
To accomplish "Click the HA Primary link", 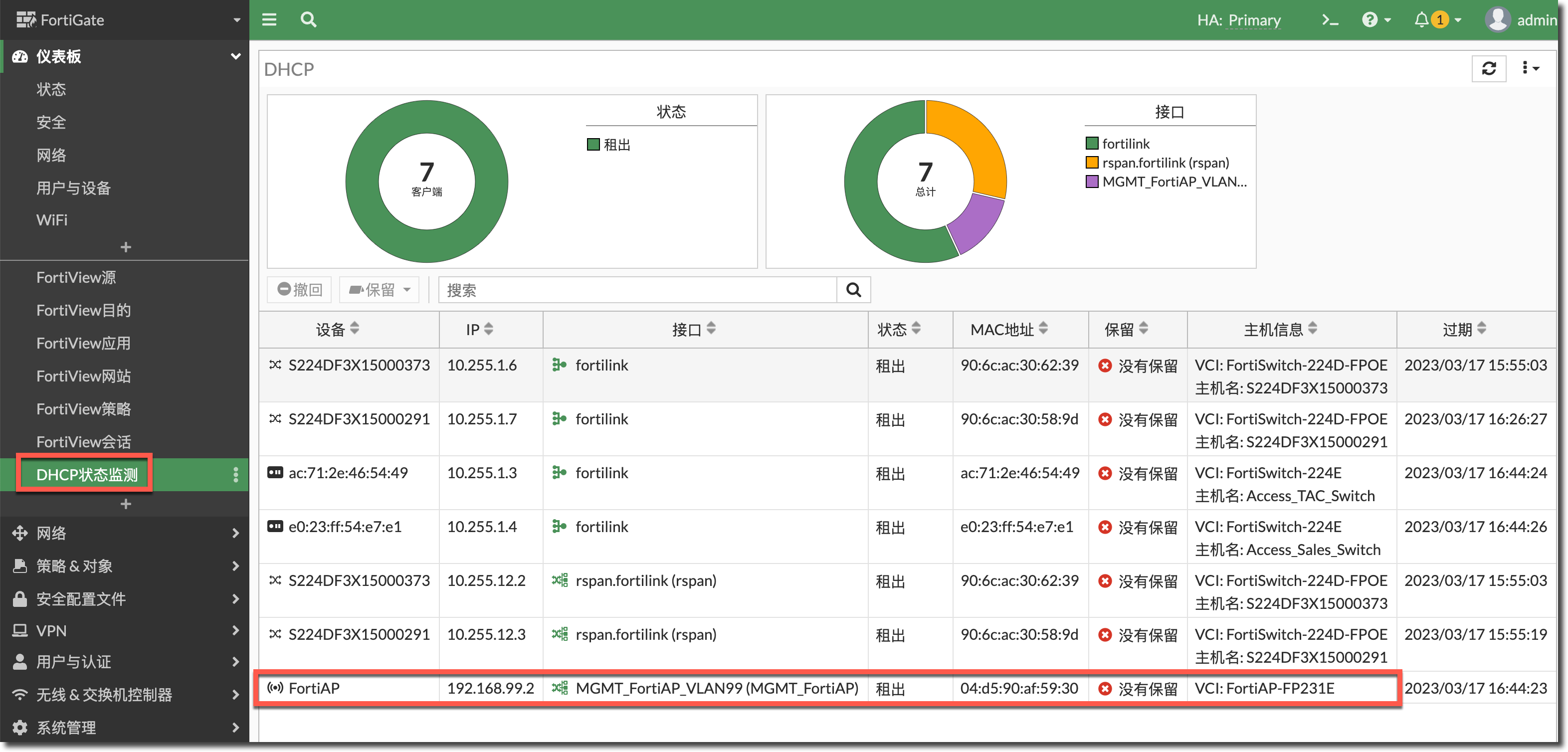I will pyautogui.click(x=1253, y=20).
